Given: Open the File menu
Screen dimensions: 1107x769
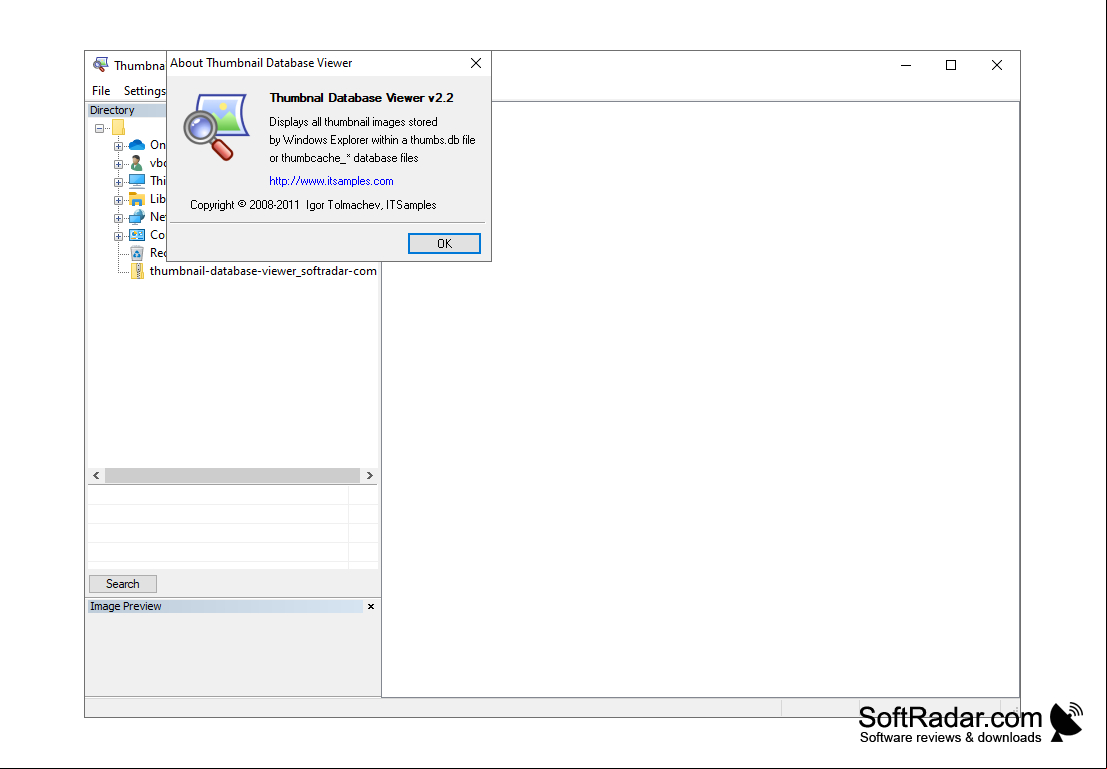Looking at the screenshot, I should pyautogui.click(x=101, y=90).
